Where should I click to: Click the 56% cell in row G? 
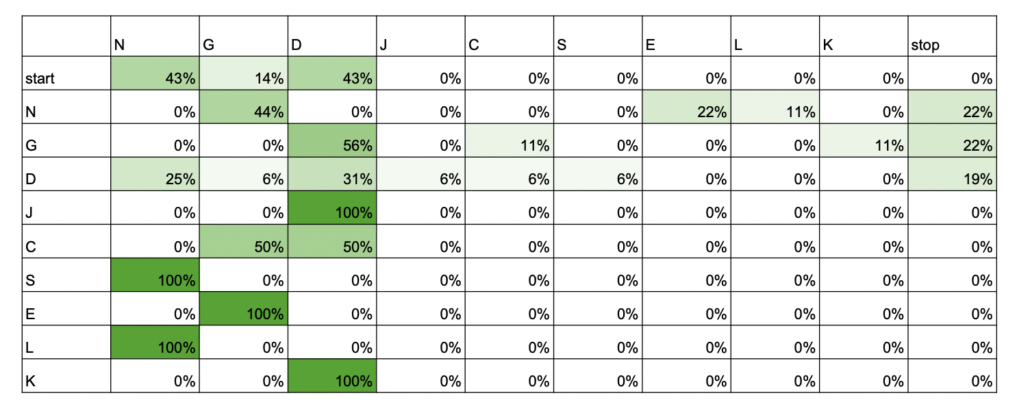click(332, 145)
